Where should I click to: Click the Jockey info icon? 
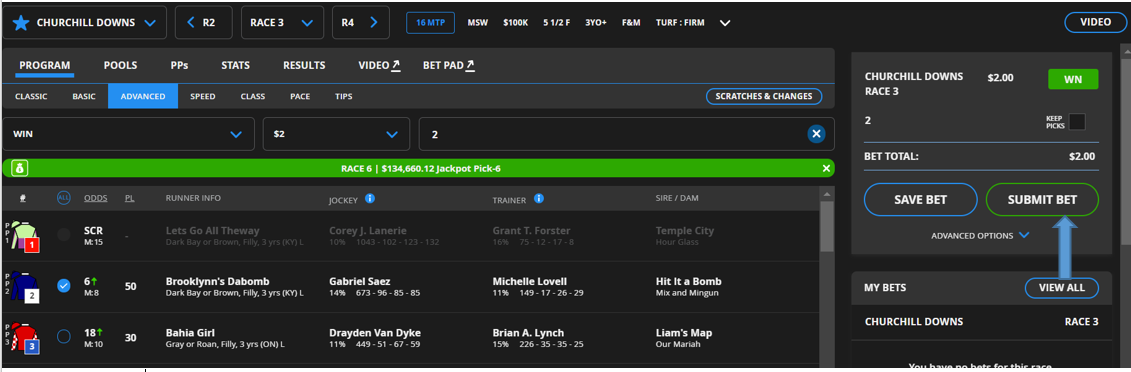coord(370,198)
